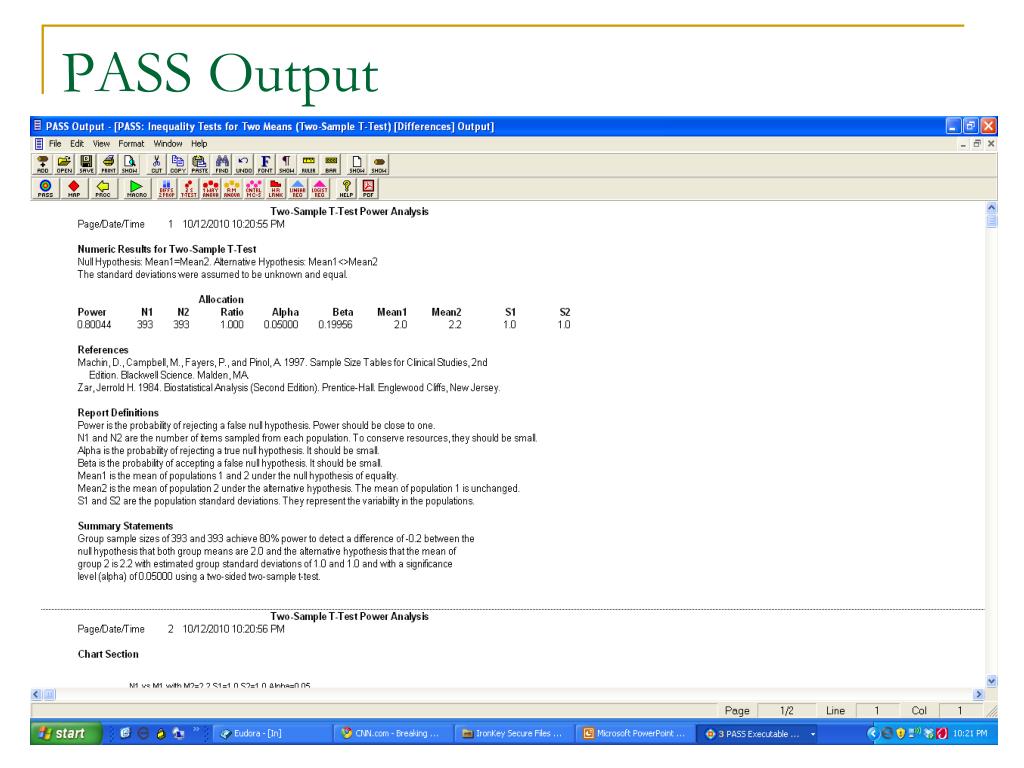
Task: Open the FONT dialog icon
Action: click(264, 164)
